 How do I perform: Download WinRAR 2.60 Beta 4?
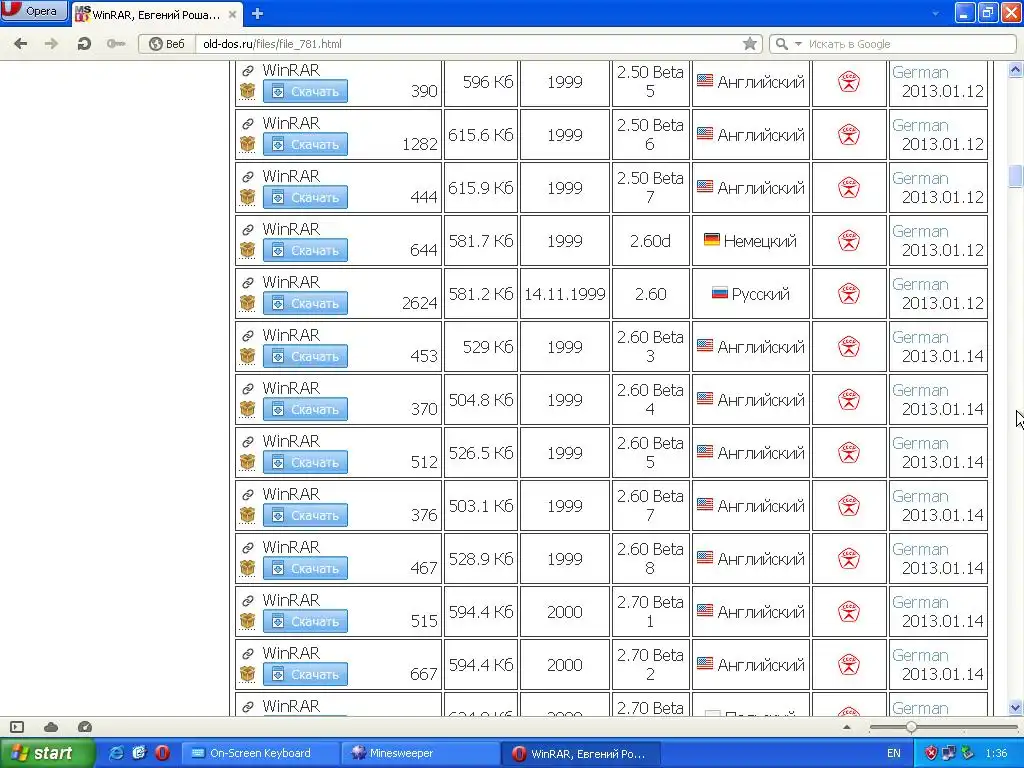tap(305, 409)
